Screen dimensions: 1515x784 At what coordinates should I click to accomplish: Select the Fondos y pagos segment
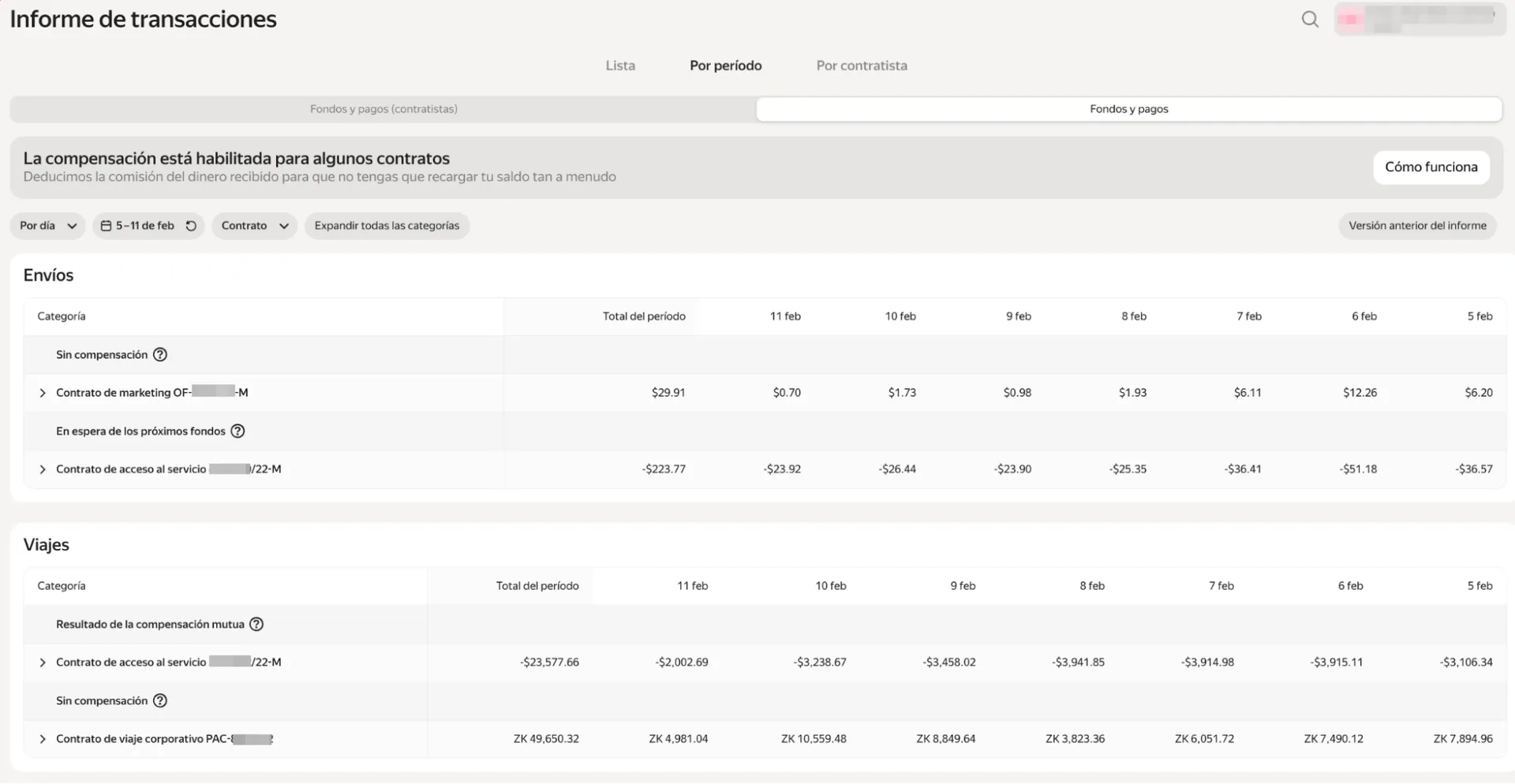click(1129, 109)
